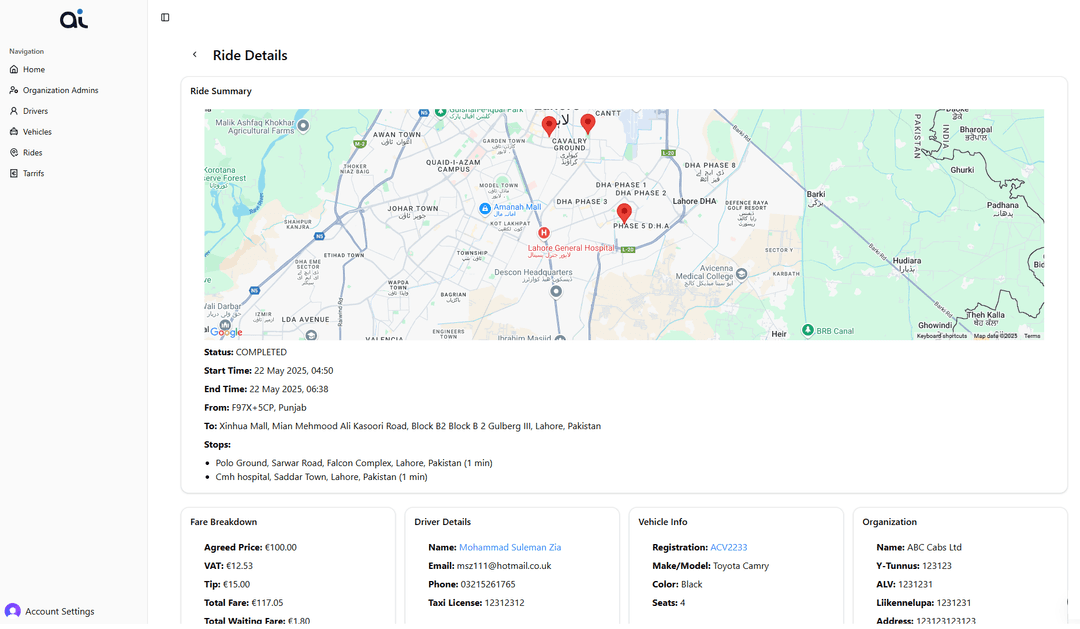Click the Avicenna Medical College marker
Image resolution: width=1080 pixels, height=629 pixels.
pos(741,274)
